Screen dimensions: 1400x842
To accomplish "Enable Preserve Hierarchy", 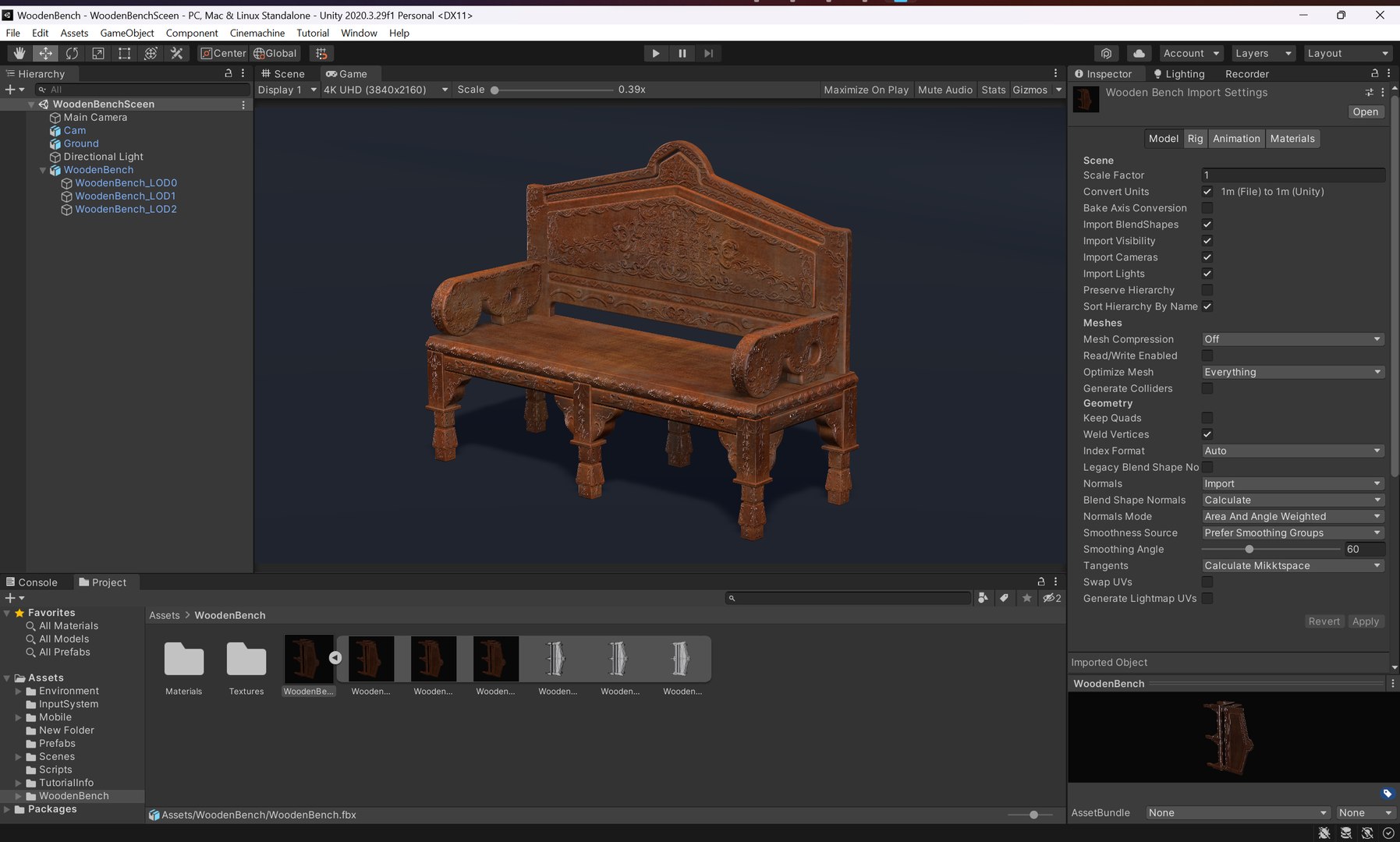I will pyautogui.click(x=1207, y=290).
